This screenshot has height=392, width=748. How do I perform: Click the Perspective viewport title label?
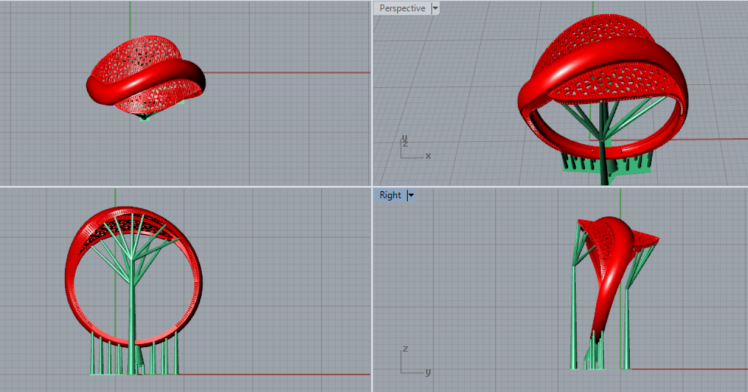click(402, 8)
